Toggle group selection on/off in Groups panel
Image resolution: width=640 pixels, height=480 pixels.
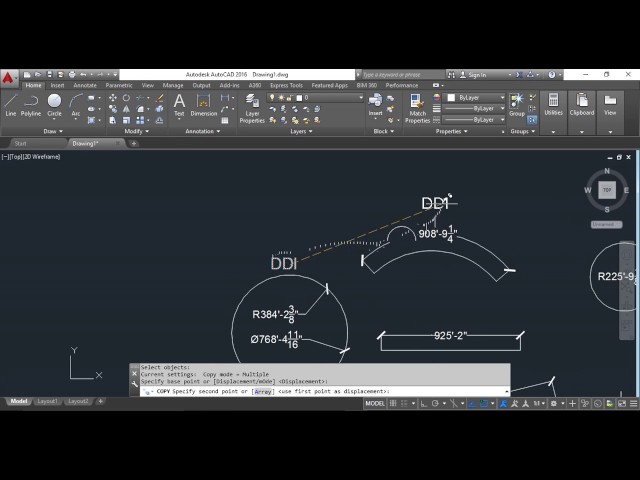532,120
